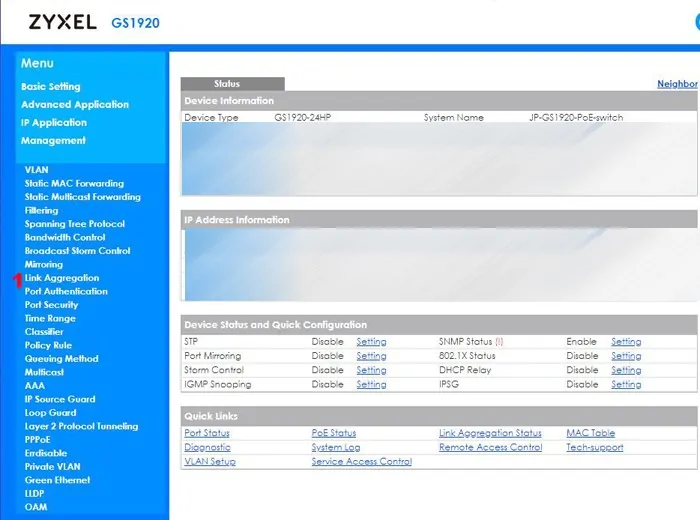
Task: Open the Advanced Application menu
Action: click(75, 104)
